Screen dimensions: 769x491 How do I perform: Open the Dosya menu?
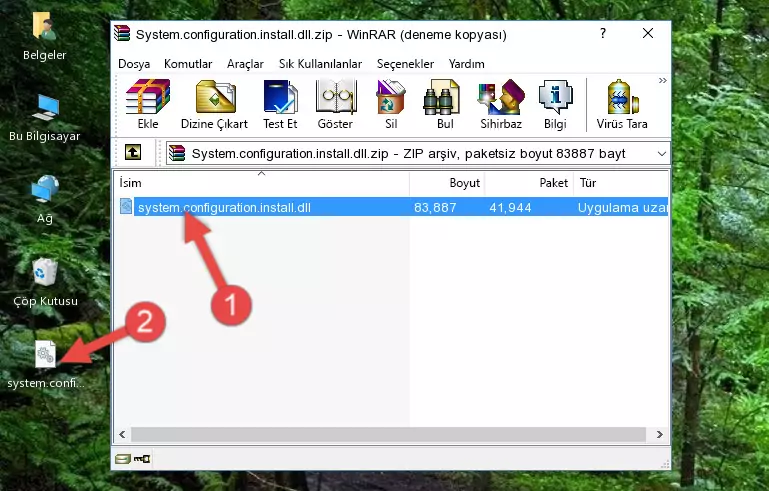(134, 64)
